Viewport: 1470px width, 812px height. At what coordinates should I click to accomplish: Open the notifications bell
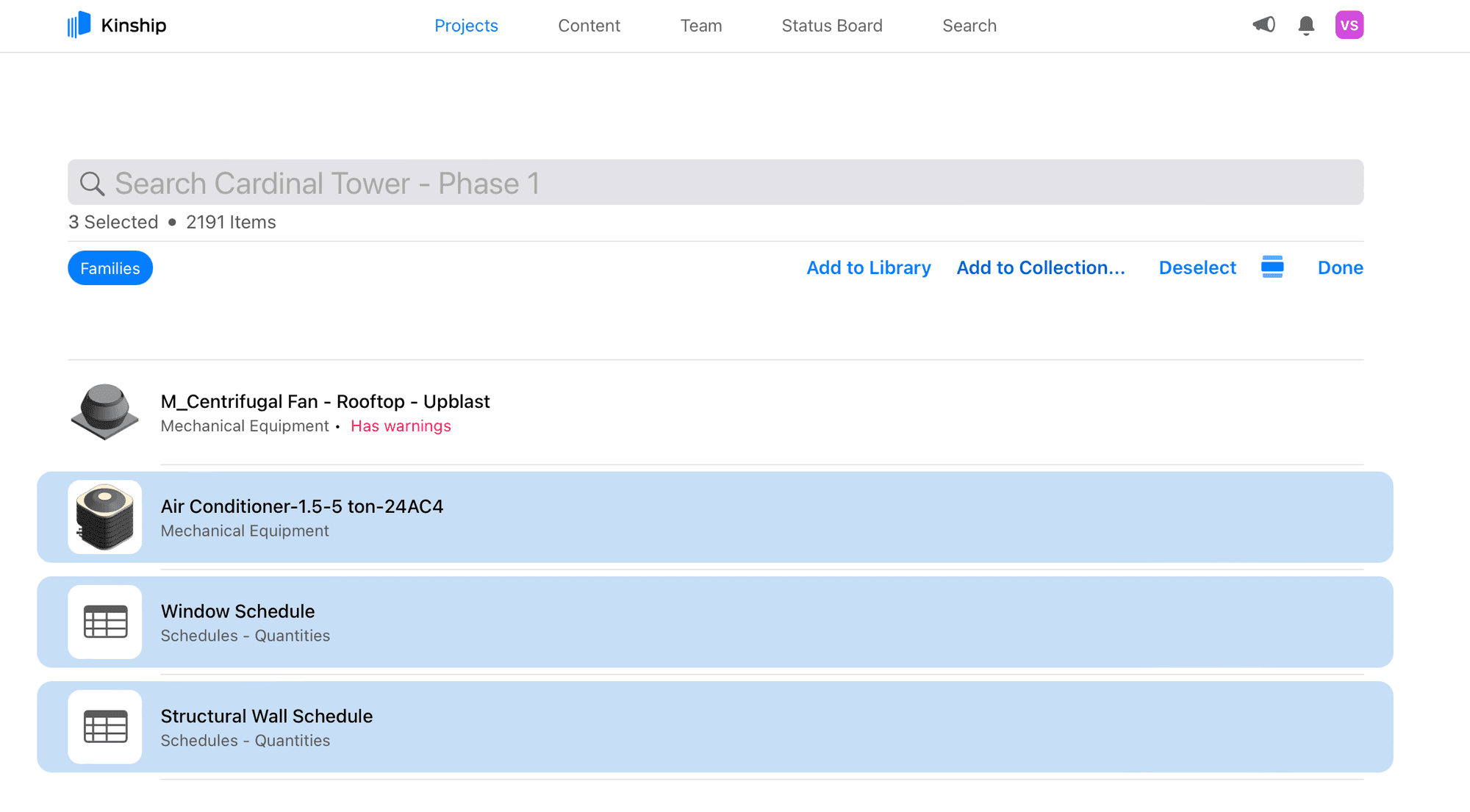tap(1306, 26)
